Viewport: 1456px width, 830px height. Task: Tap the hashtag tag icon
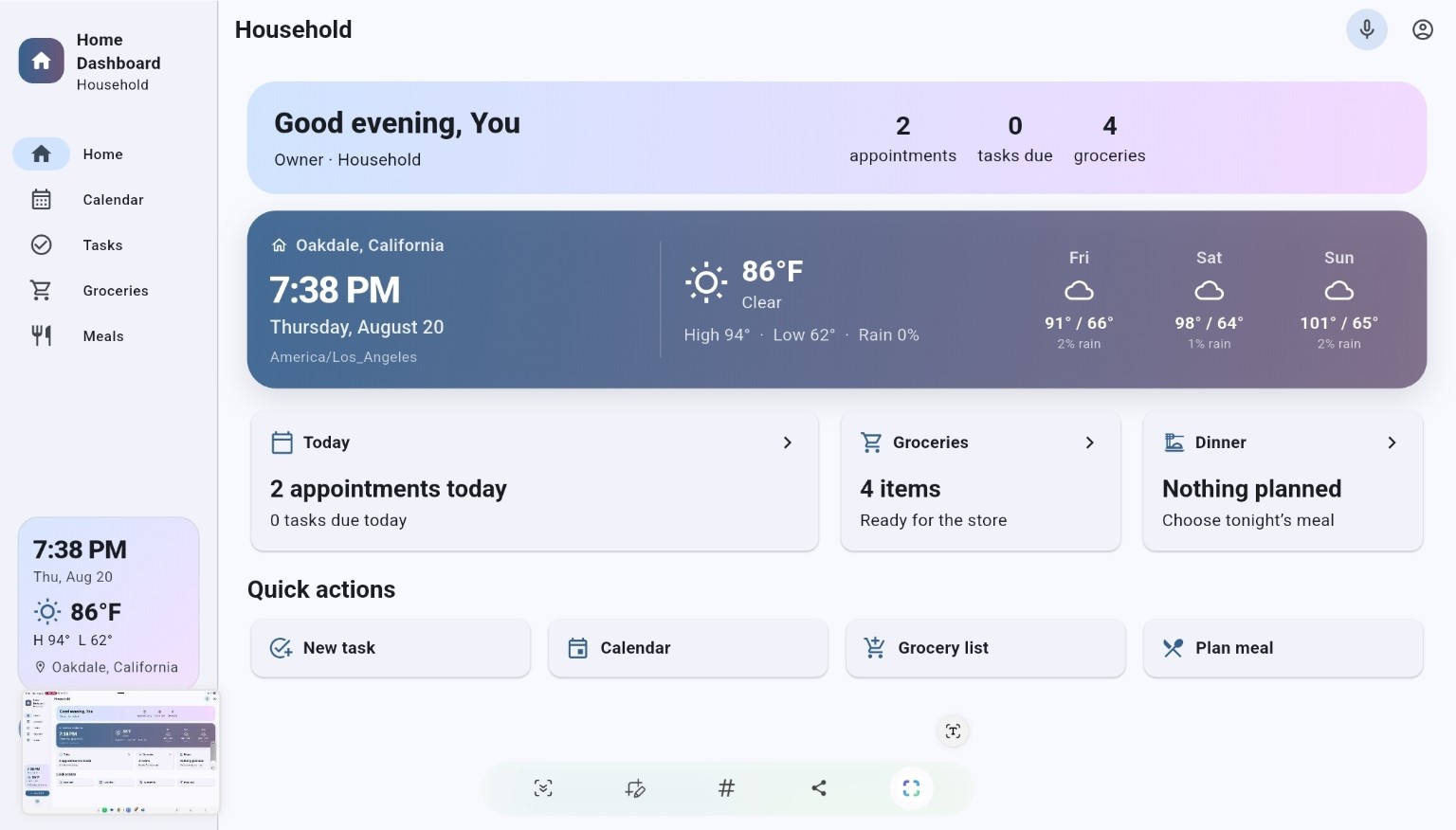click(x=726, y=788)
